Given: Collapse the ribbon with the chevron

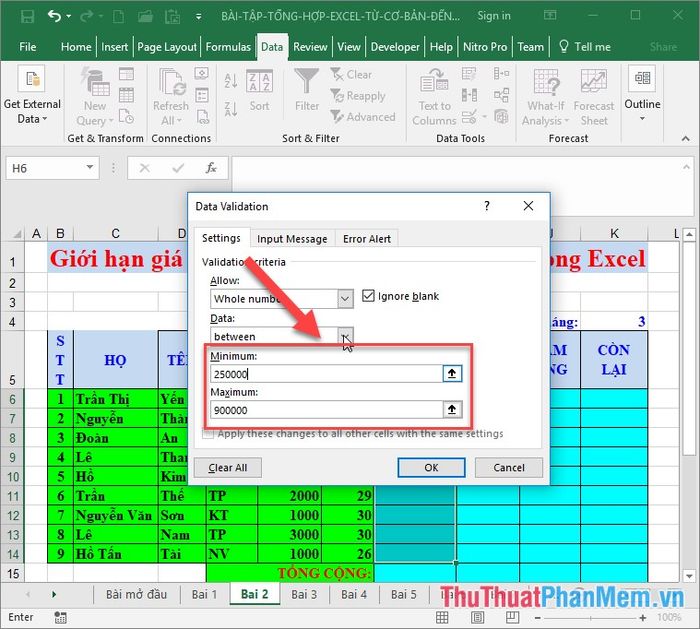Looking at the screenshot, I should tap(686, 139).
